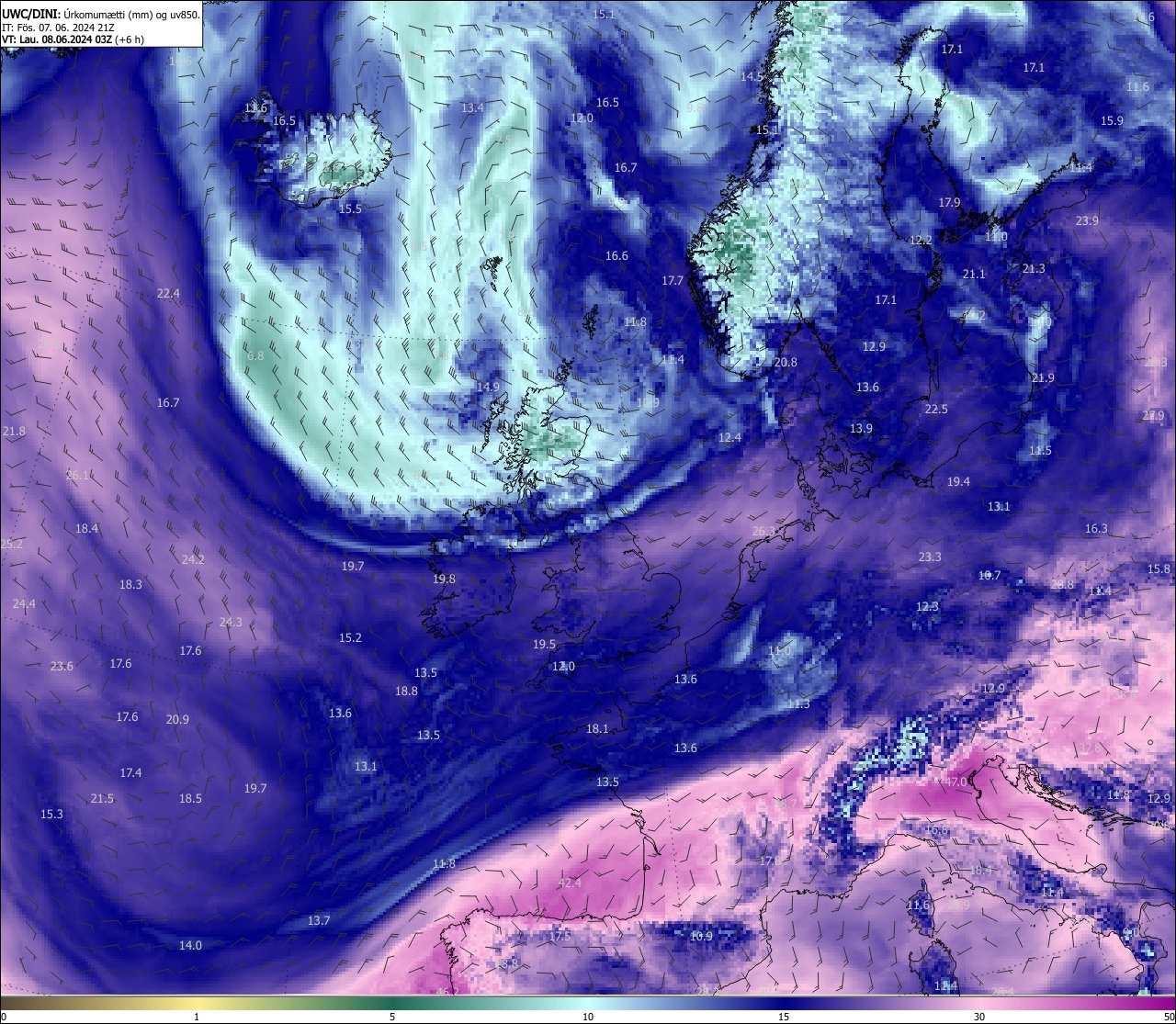
Task: Select the 16.6 map value
Action: [x=616, y=256]
